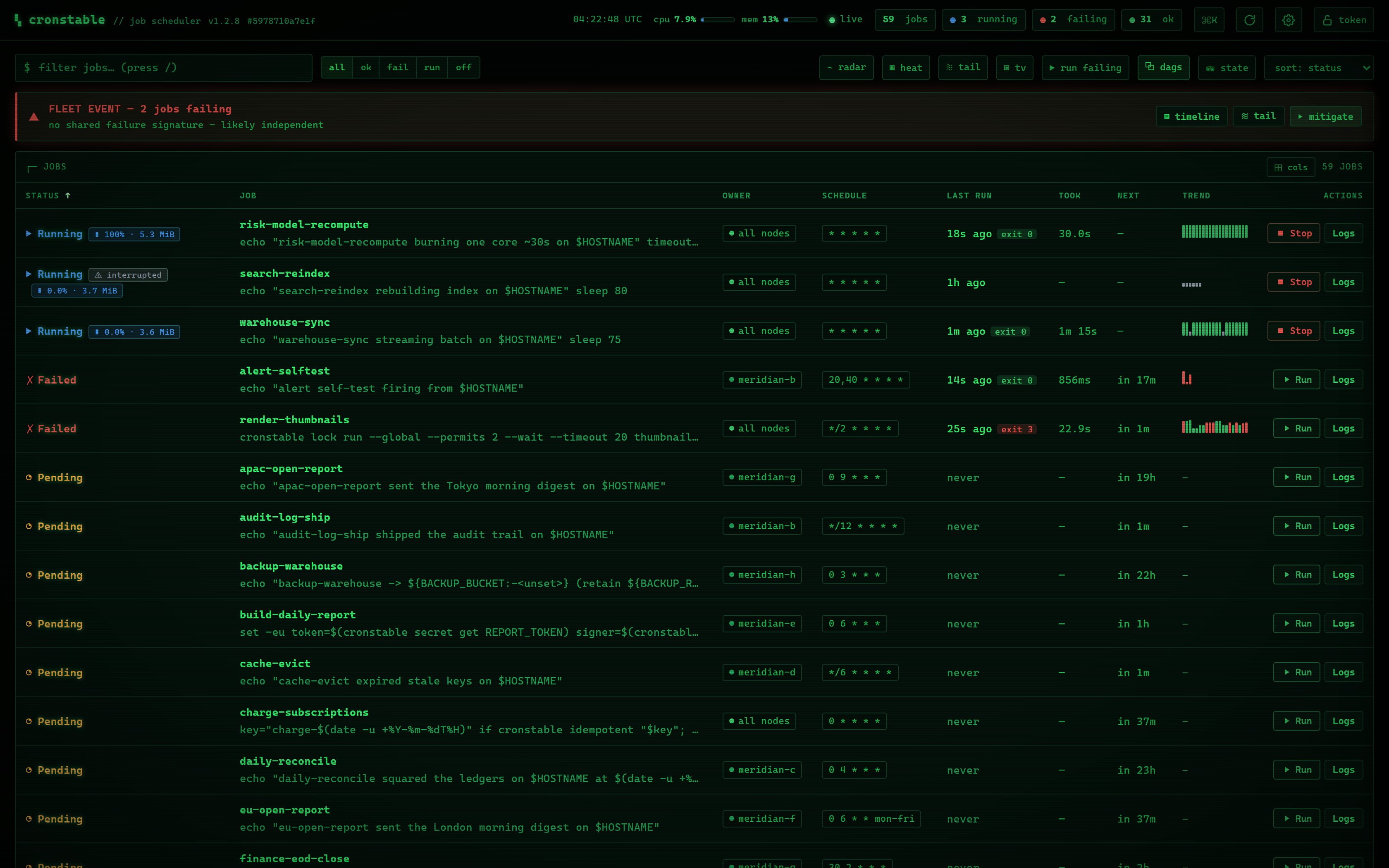Viewport: 1389px width, 868px height.
Task: Click the '0 6 * * mon-fri' schedule chip
Action: 871,819
